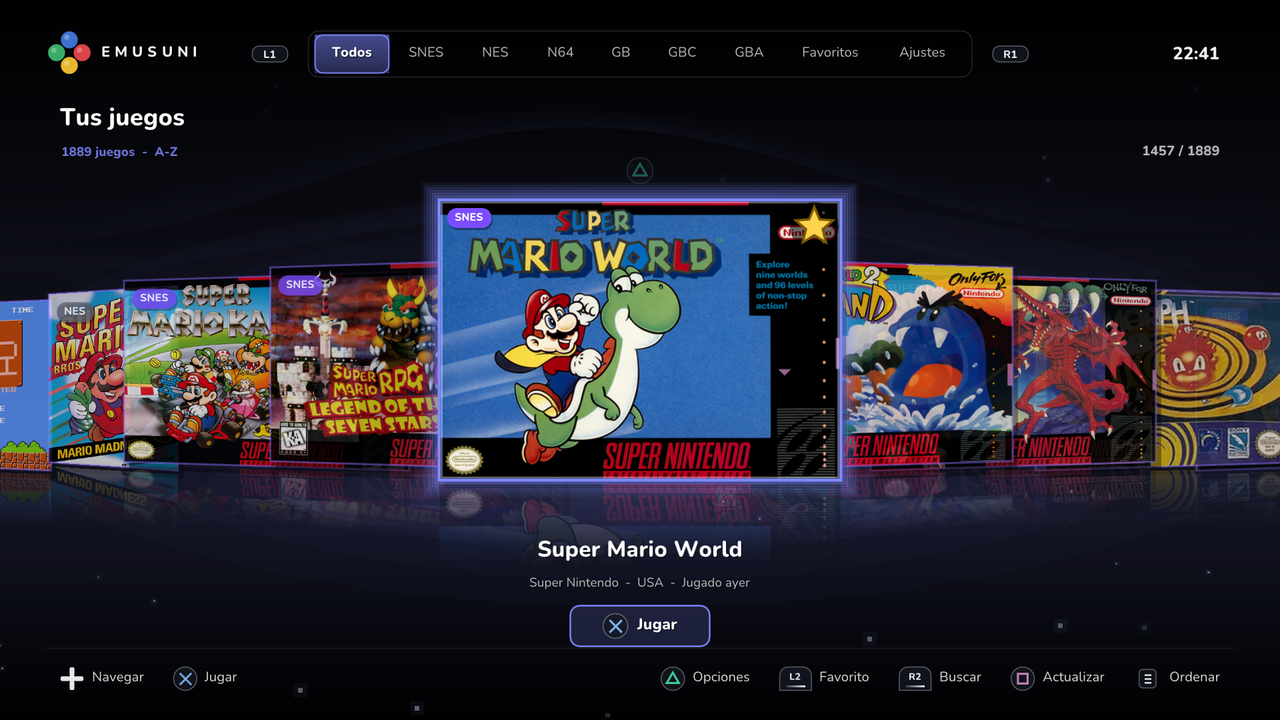Screen dimensions: 1280x720
Task: Switch to the NES tab
Action: click(495, 53)
